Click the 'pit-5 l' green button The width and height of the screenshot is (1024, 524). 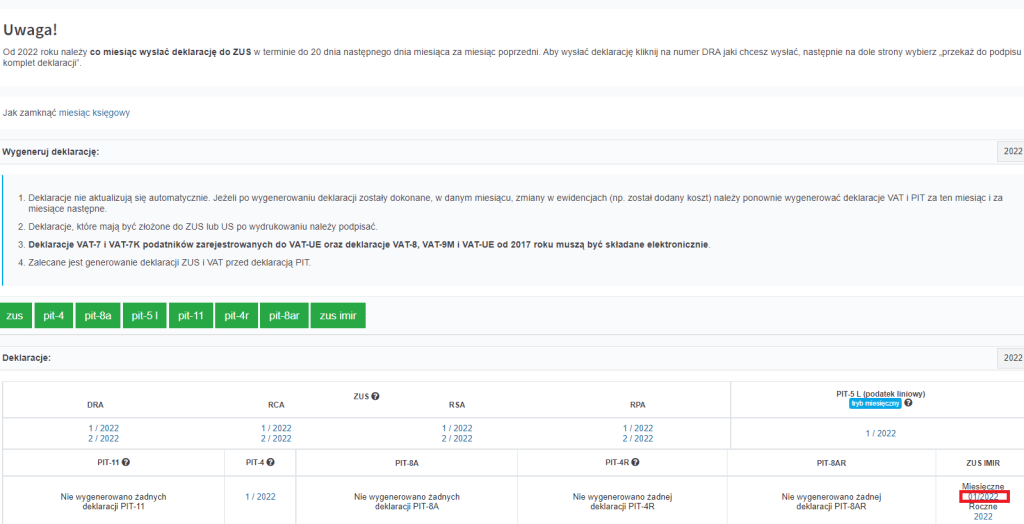point(144,315)
